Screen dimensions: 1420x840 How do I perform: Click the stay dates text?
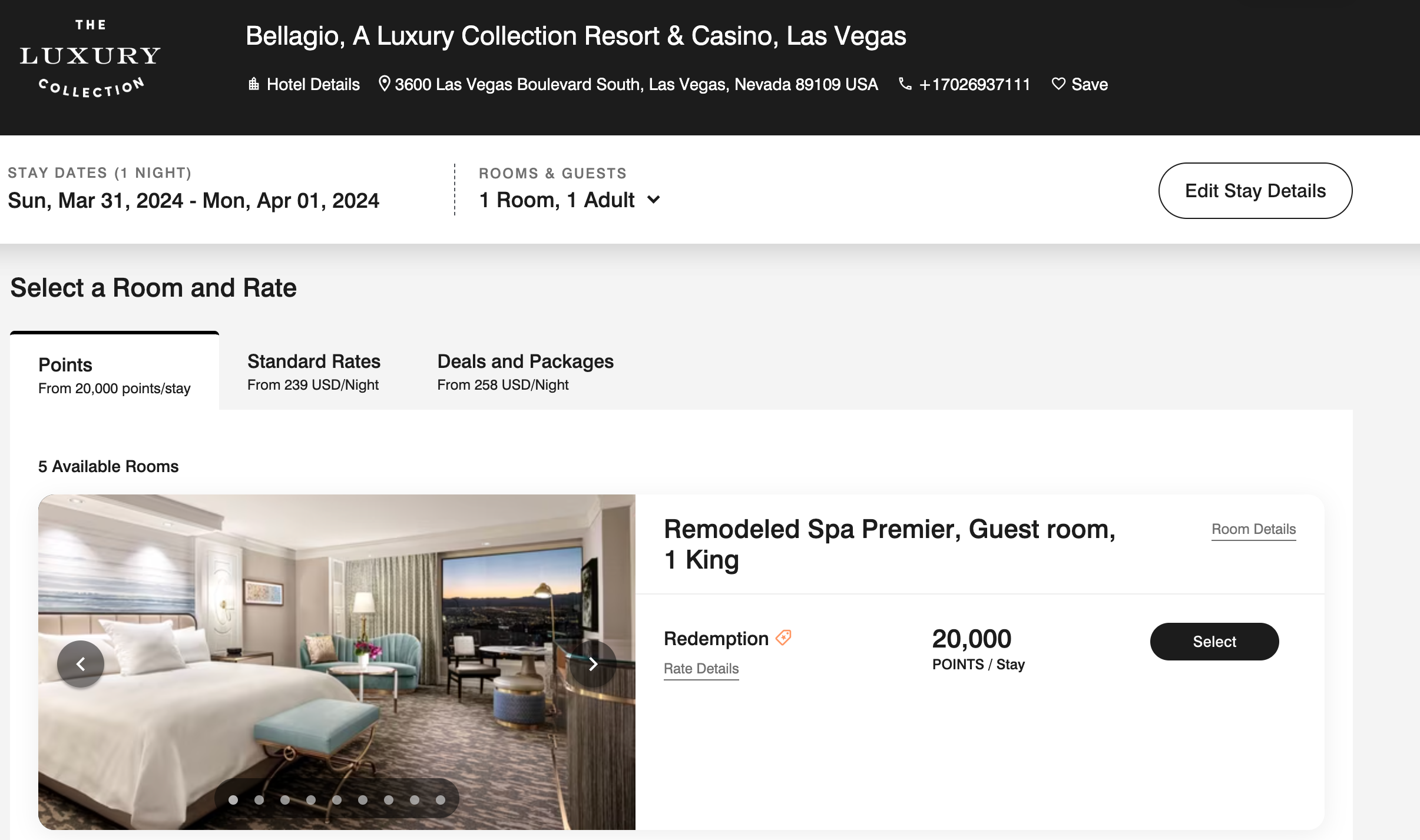(x=193, y=201)
